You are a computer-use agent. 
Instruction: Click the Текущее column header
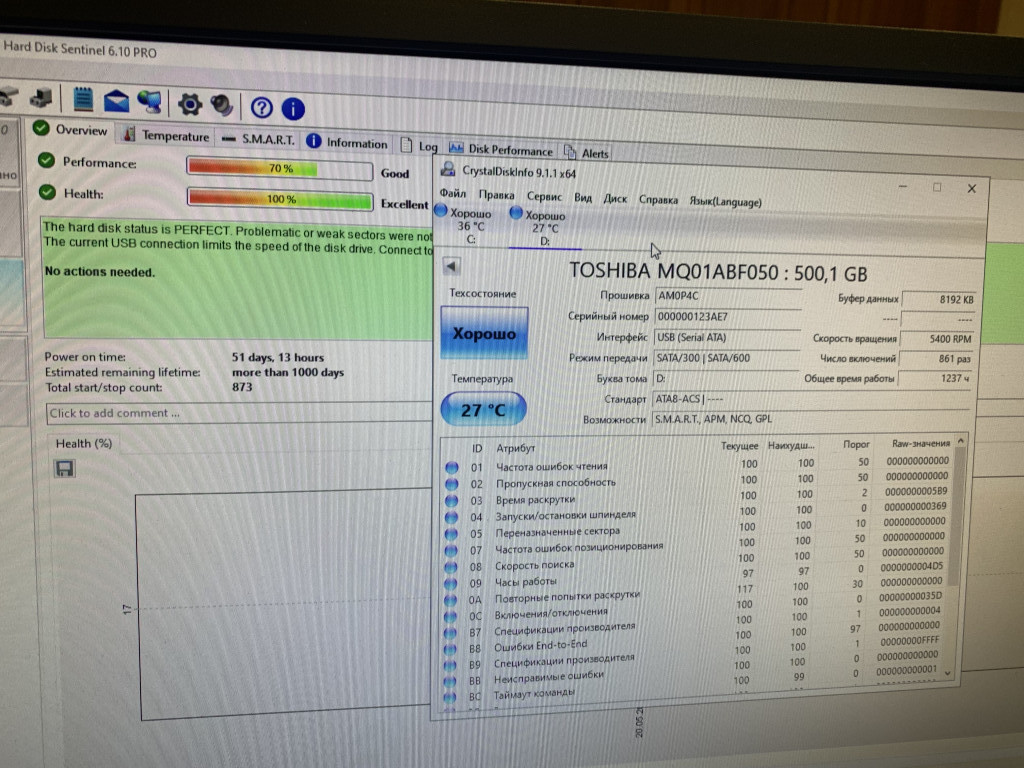(739, 445)
